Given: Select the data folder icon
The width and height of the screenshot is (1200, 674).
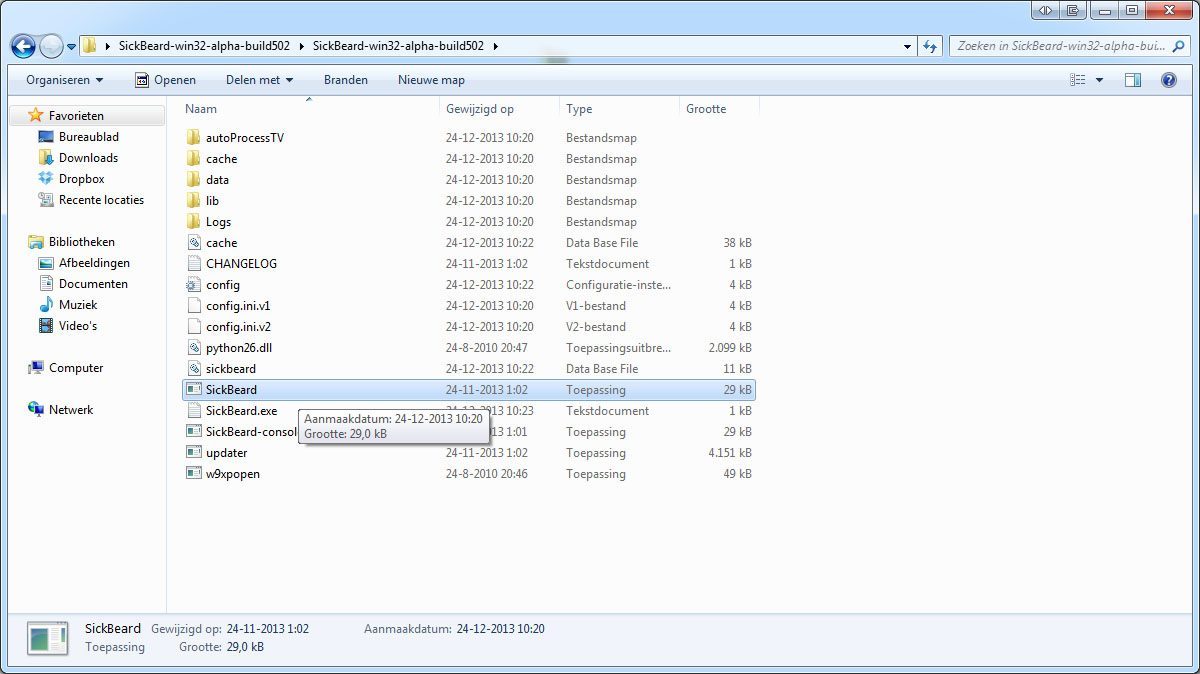Looking at the screenshot, I should [194, 180].
